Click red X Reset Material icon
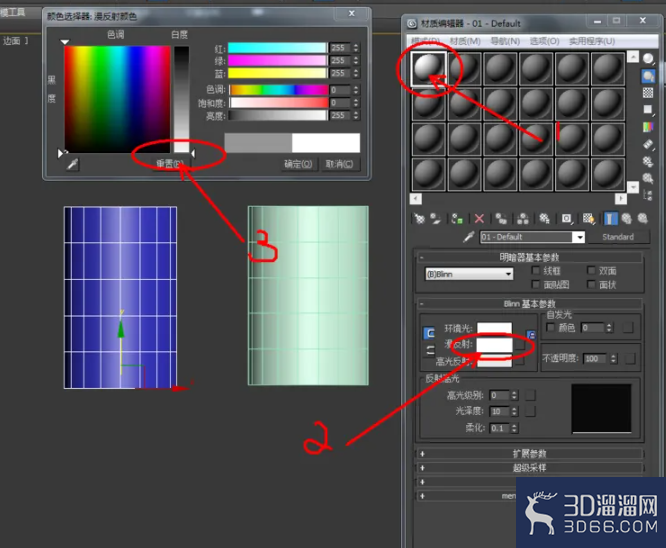Image resolution: width=666 pixels, height=548 pixels. tap(479, 219)
